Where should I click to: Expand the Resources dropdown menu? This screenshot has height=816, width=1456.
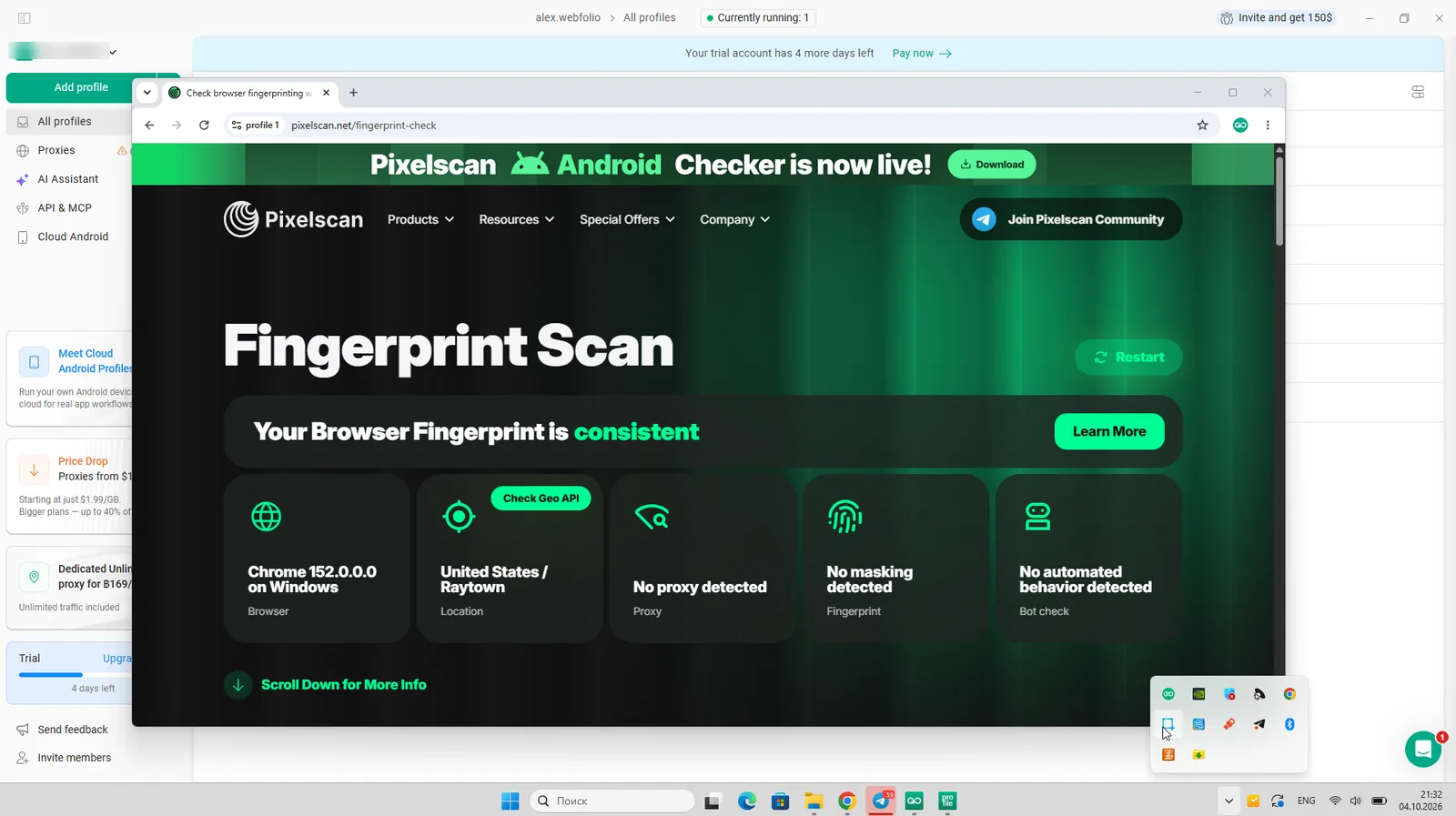pos(516,219)
